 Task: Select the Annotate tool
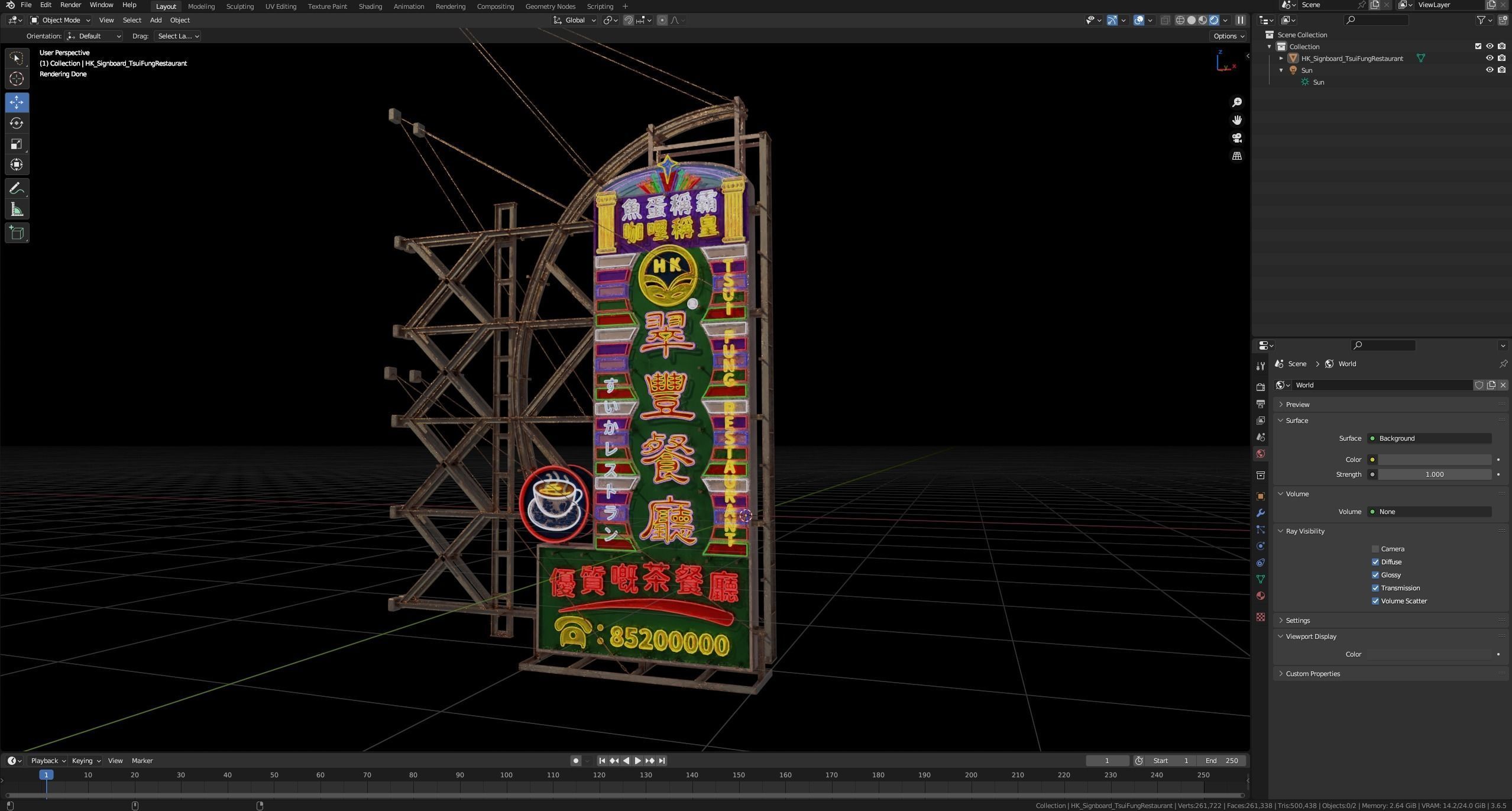point(17,189)
